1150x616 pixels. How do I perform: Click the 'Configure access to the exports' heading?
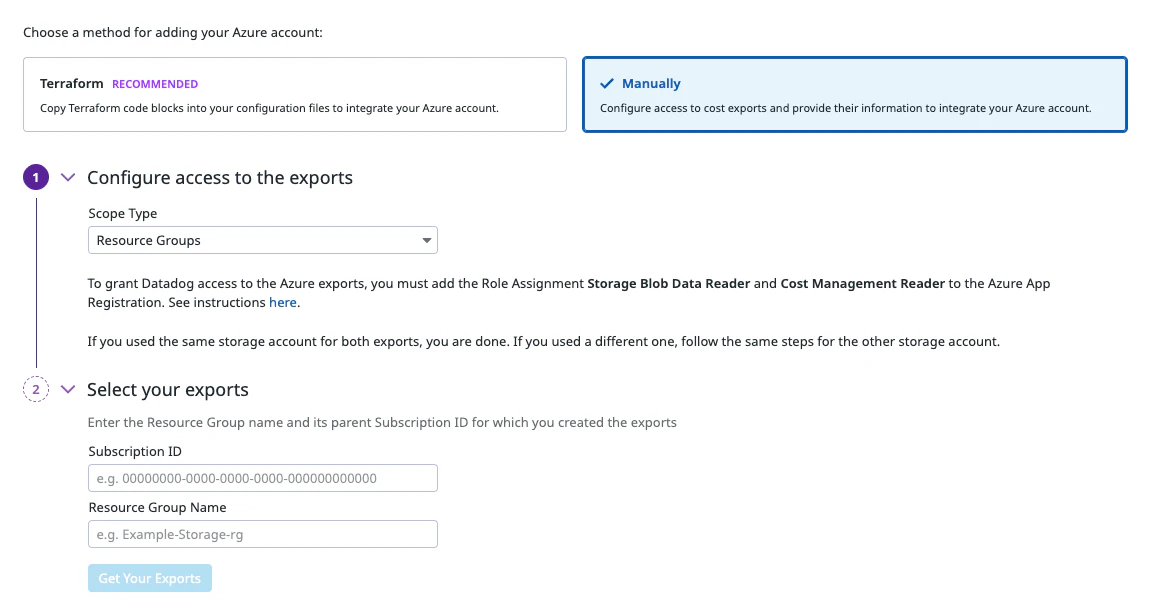pyautogui.click(x=220, y=178)
